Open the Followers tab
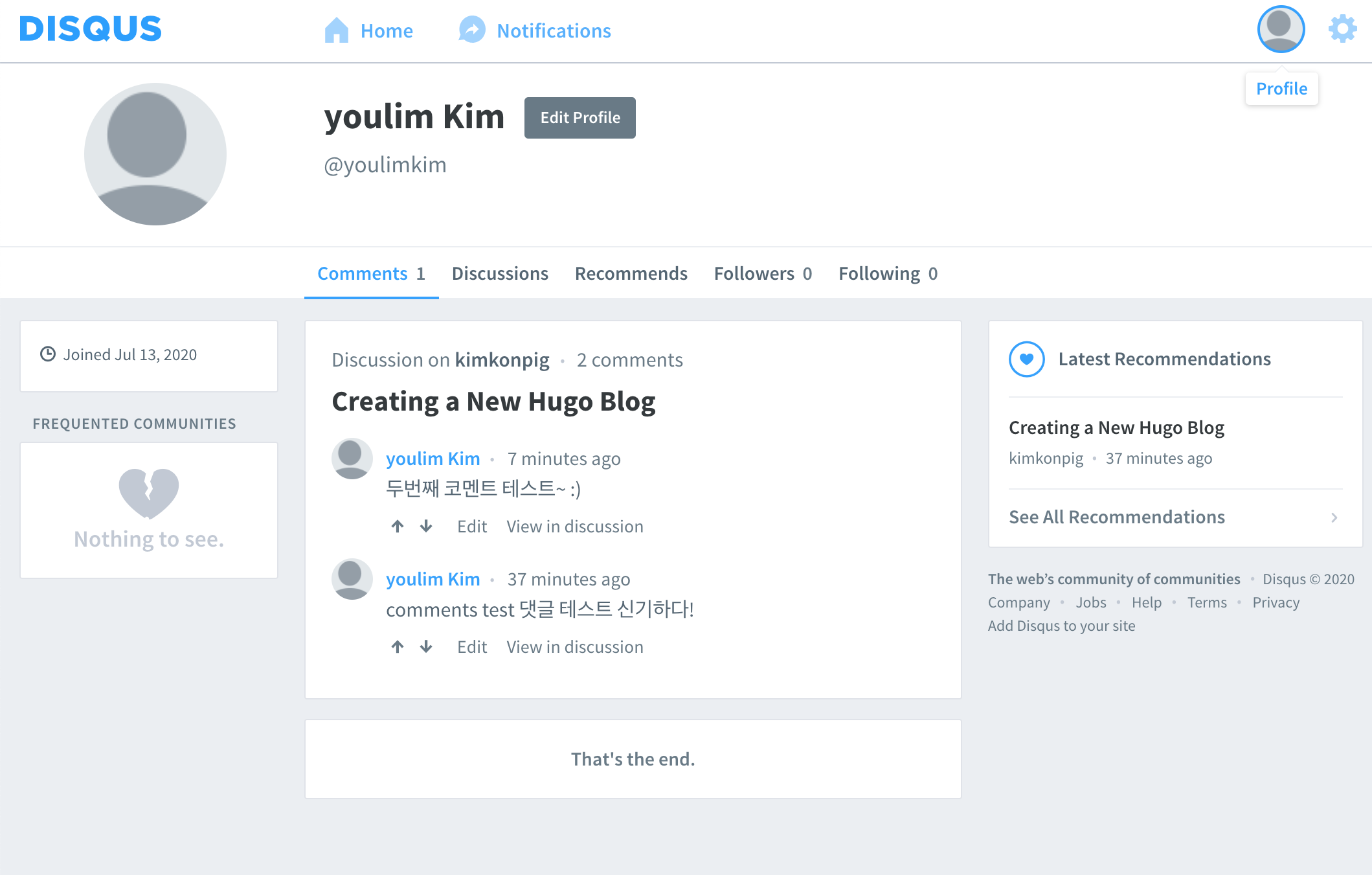 coord(763,273)
